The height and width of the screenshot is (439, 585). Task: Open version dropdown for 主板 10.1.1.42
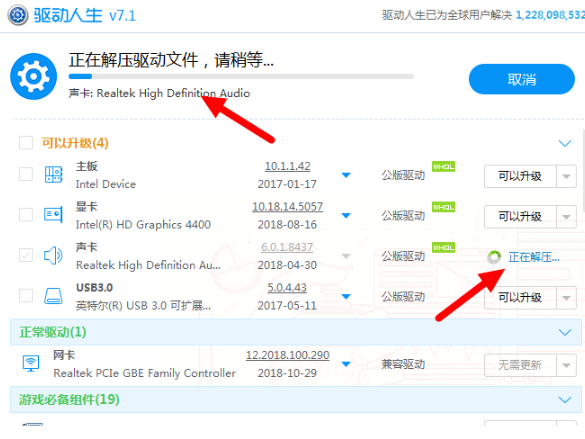click(346, 175)
